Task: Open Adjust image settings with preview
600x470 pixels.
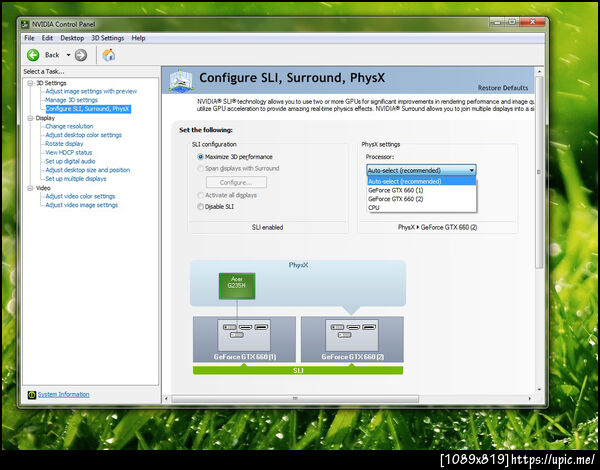Action: [x=91, y=91]
